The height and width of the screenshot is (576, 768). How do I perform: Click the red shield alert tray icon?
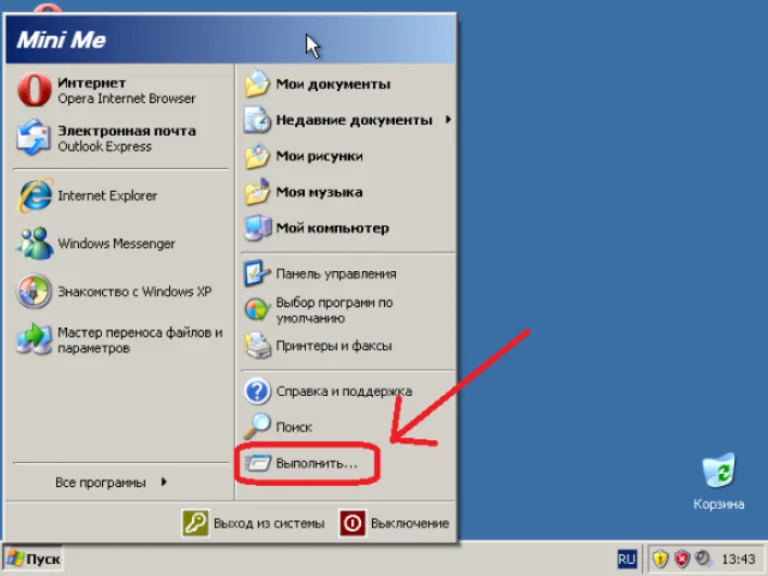(682, 558)
